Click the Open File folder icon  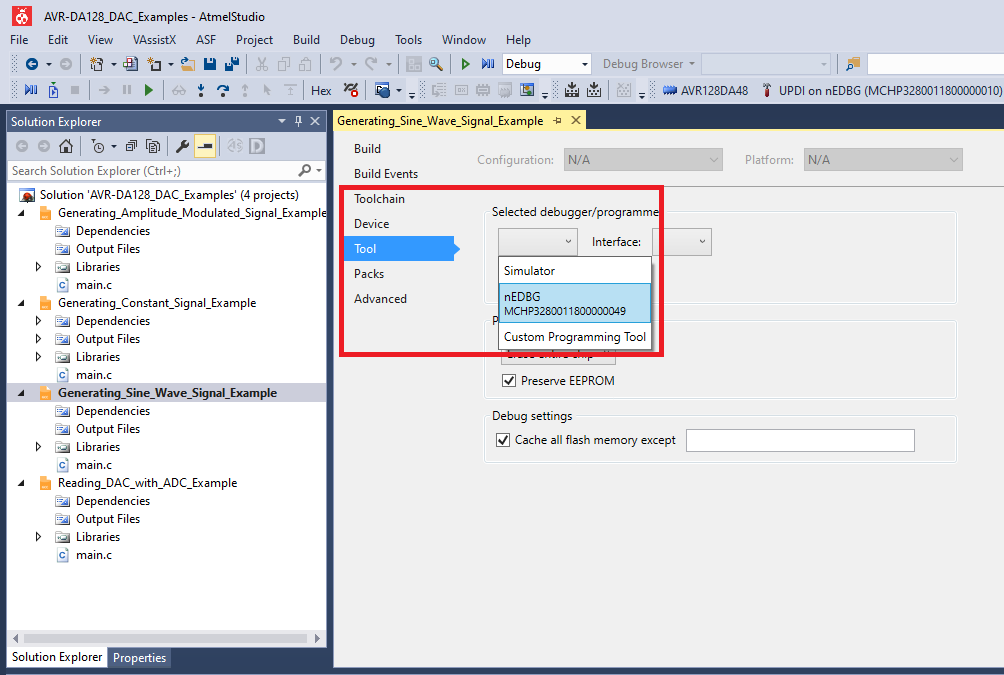coord(188,64)
